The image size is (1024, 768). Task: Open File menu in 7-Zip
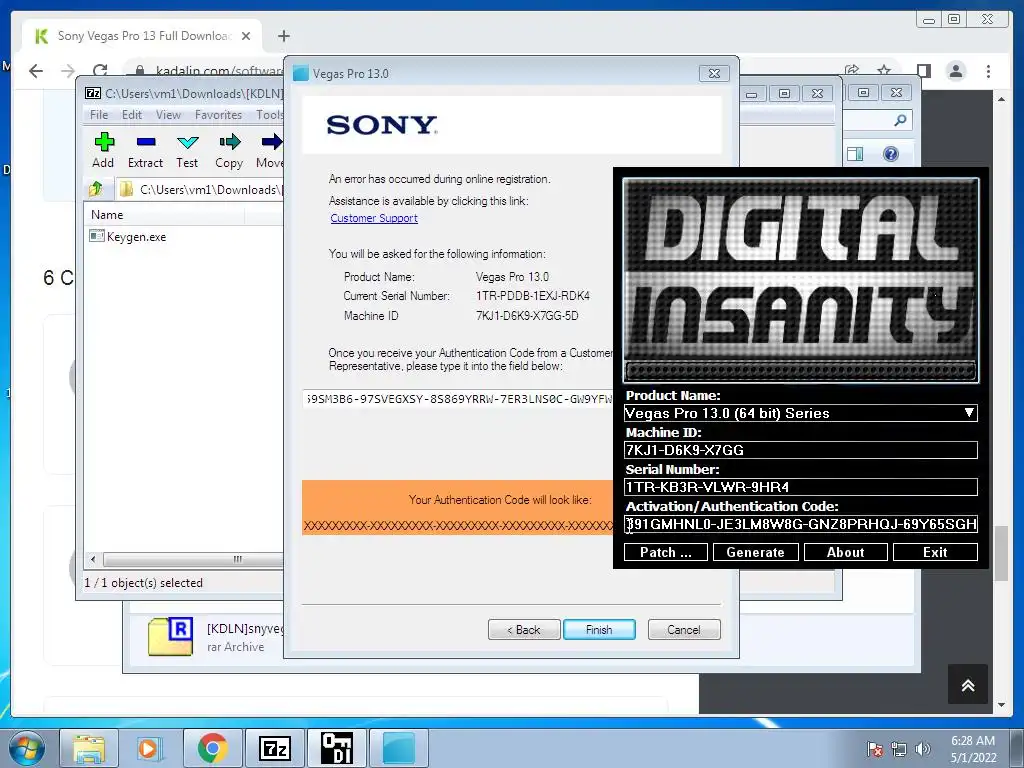(99, 115)
